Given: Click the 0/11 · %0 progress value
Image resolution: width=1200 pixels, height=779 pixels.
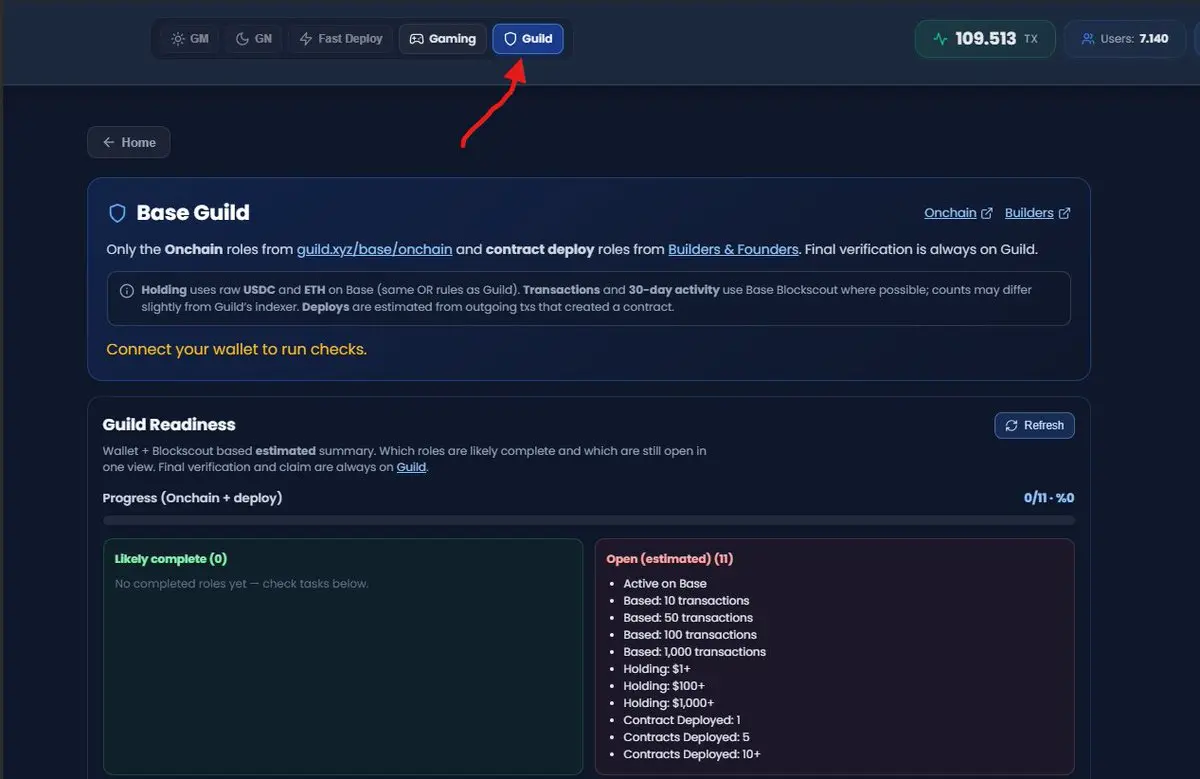Looking at the screenshot, I should [x=1049, y=498].
